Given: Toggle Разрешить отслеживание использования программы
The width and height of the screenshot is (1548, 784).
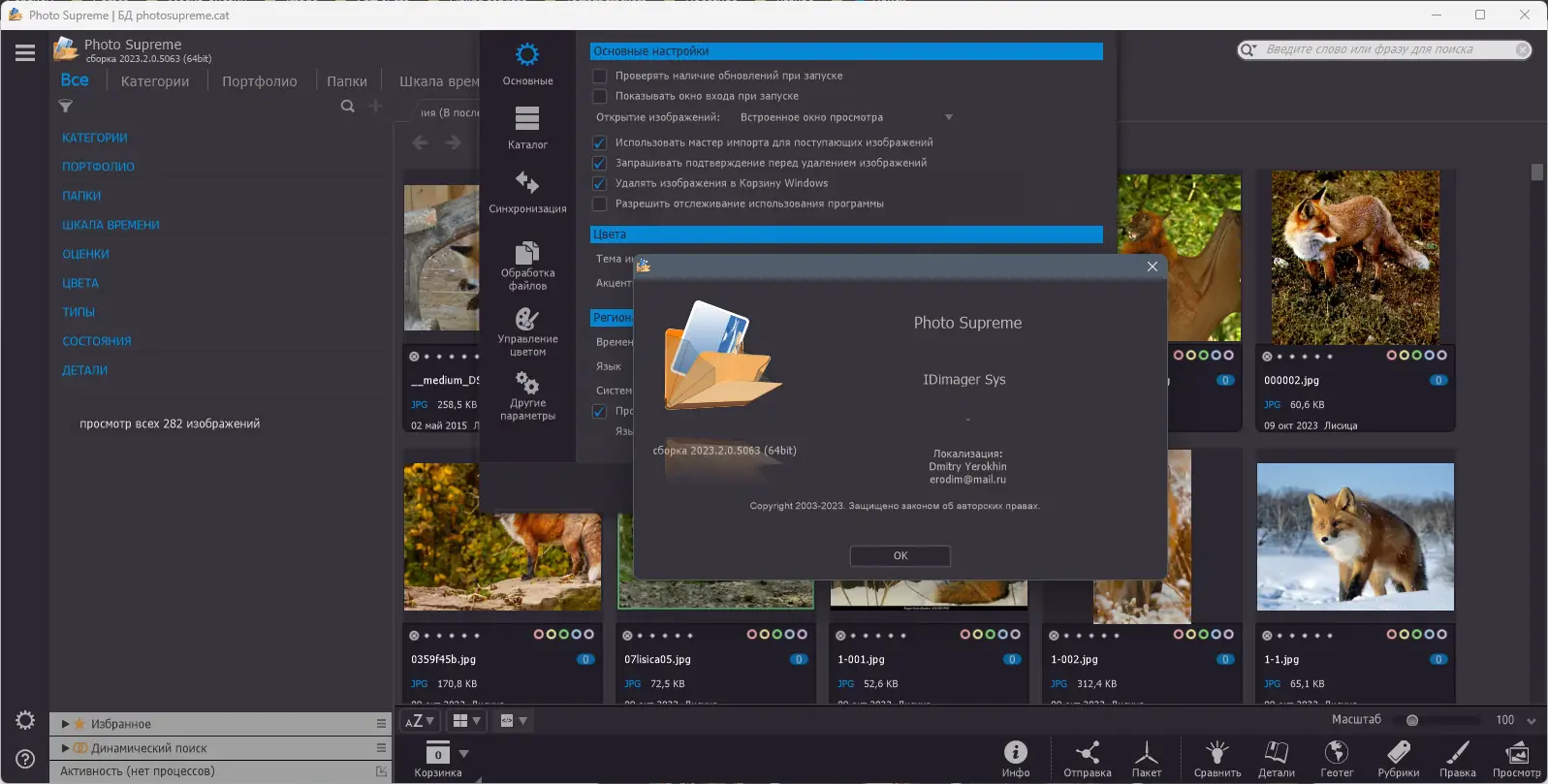Looking at the screenshot, I should coord(599,204).
